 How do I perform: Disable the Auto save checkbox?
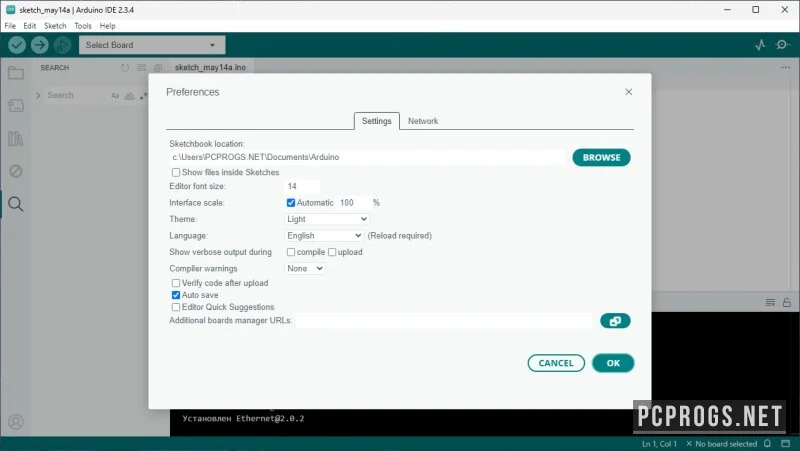pyautogui.click(x=176, y=295)
